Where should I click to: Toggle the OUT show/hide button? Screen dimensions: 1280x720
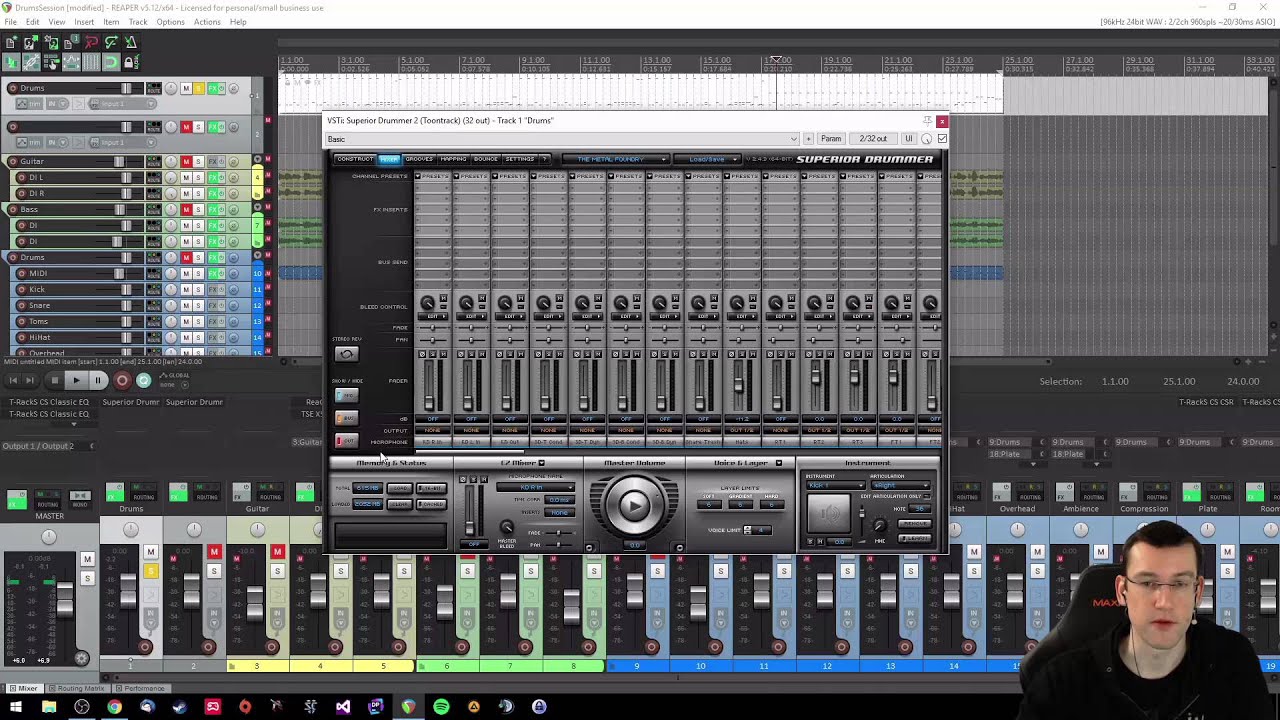tap(345, 440)
